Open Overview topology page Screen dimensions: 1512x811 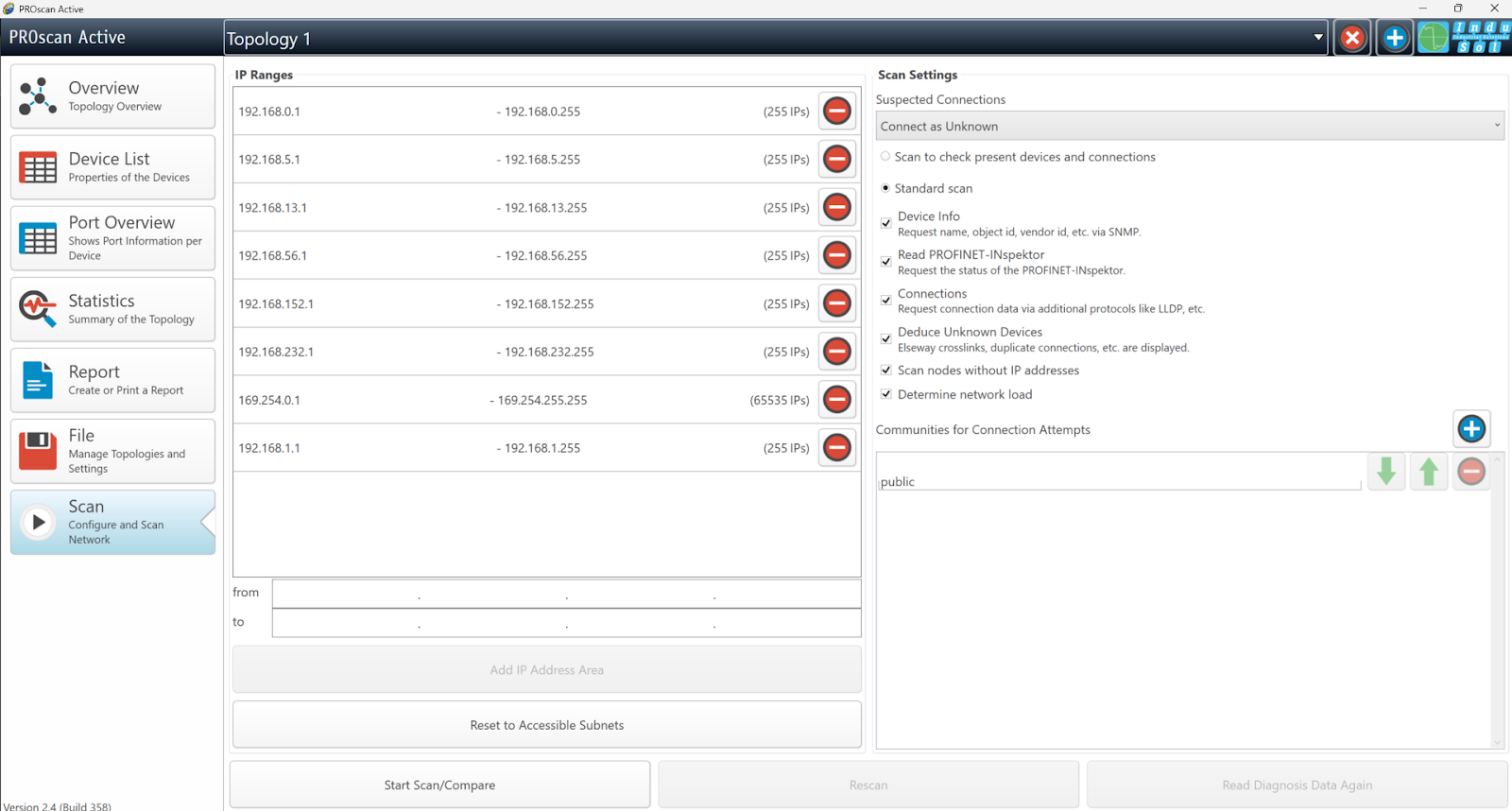[x=112, y=96]
